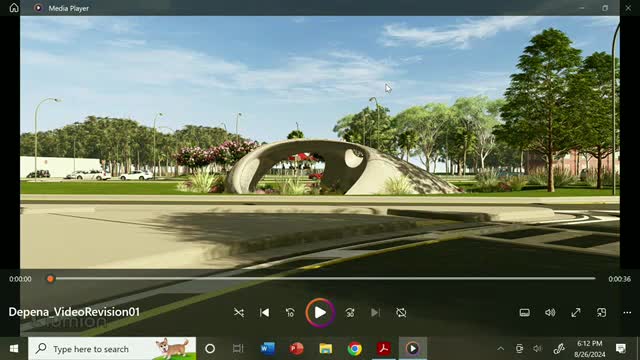Go to next track
The width and height of the screenshot is (640, 360).
point(376,313)
